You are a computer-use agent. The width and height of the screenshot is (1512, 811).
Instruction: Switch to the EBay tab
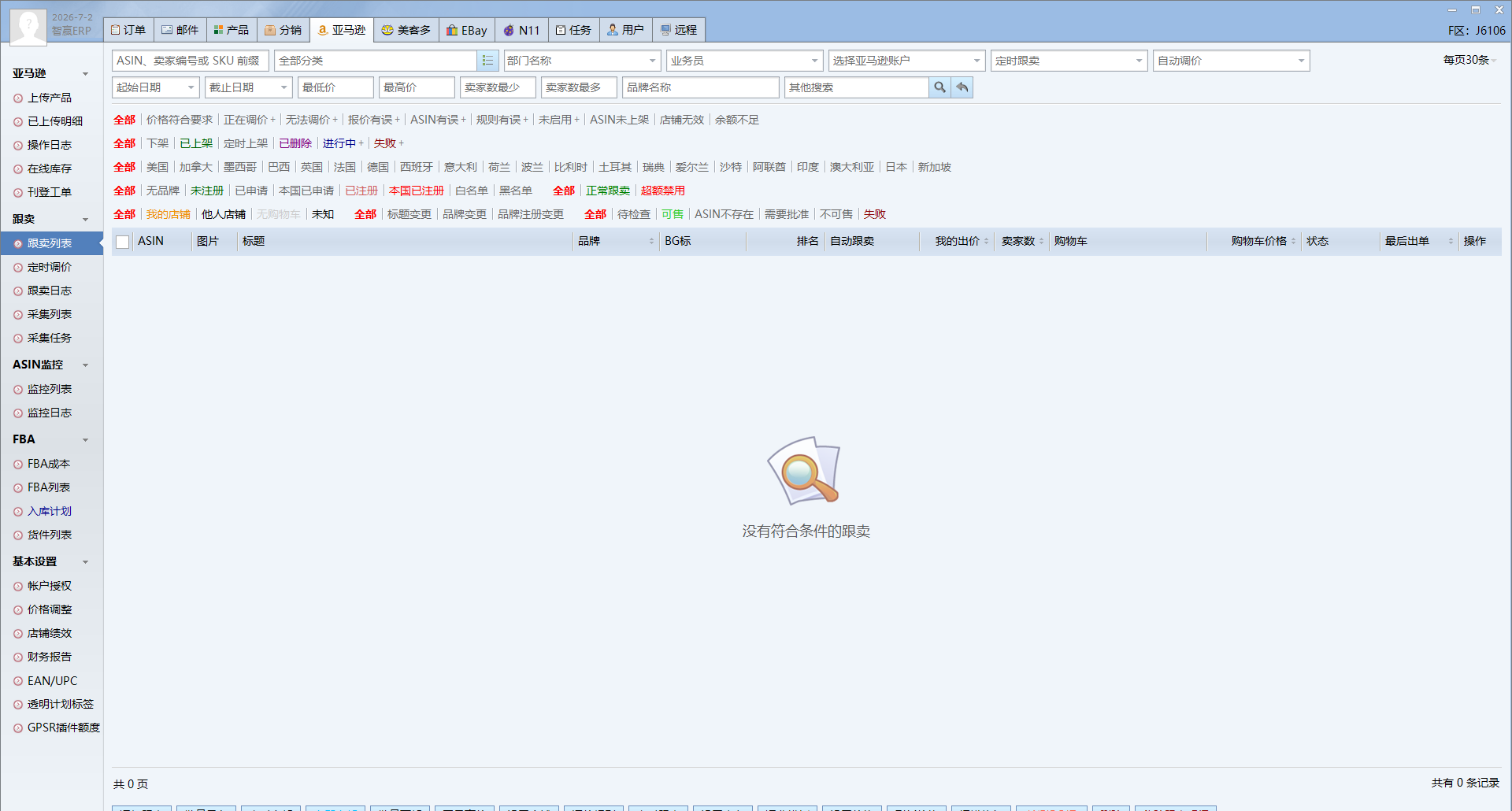[467, 30]
